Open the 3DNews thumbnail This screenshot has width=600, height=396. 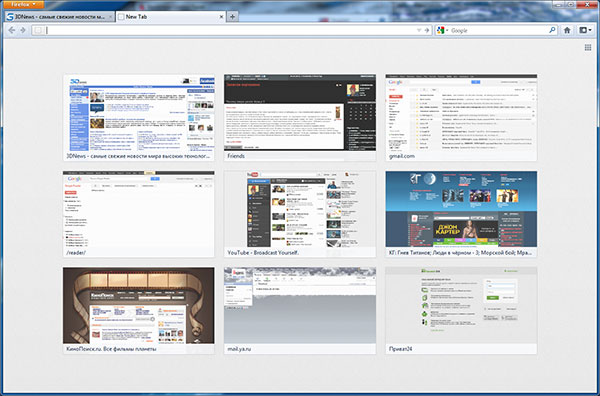tap(139, 117)
